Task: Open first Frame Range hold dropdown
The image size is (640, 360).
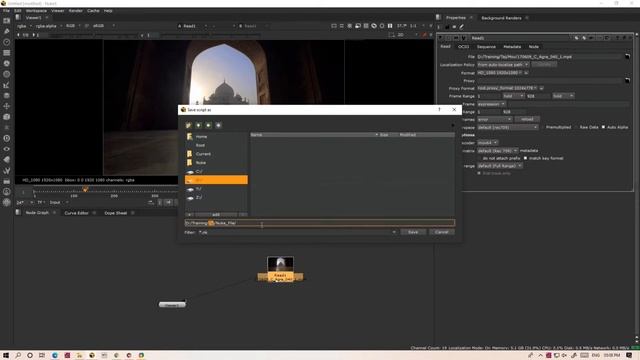Action: point(513,96)
